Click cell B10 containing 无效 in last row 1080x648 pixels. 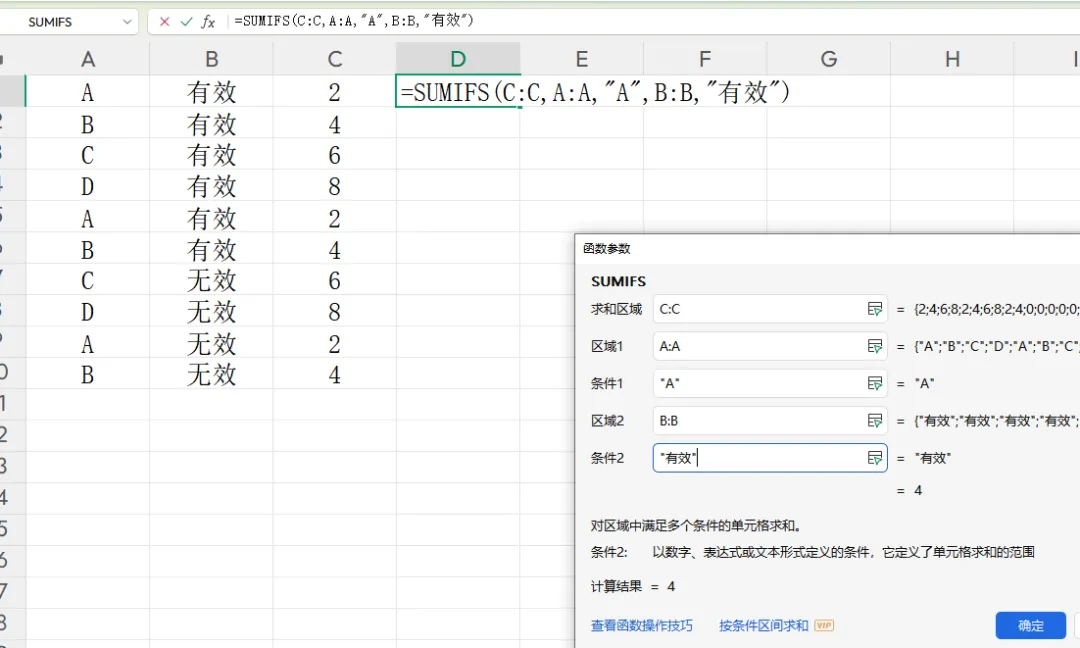point(211,374)
